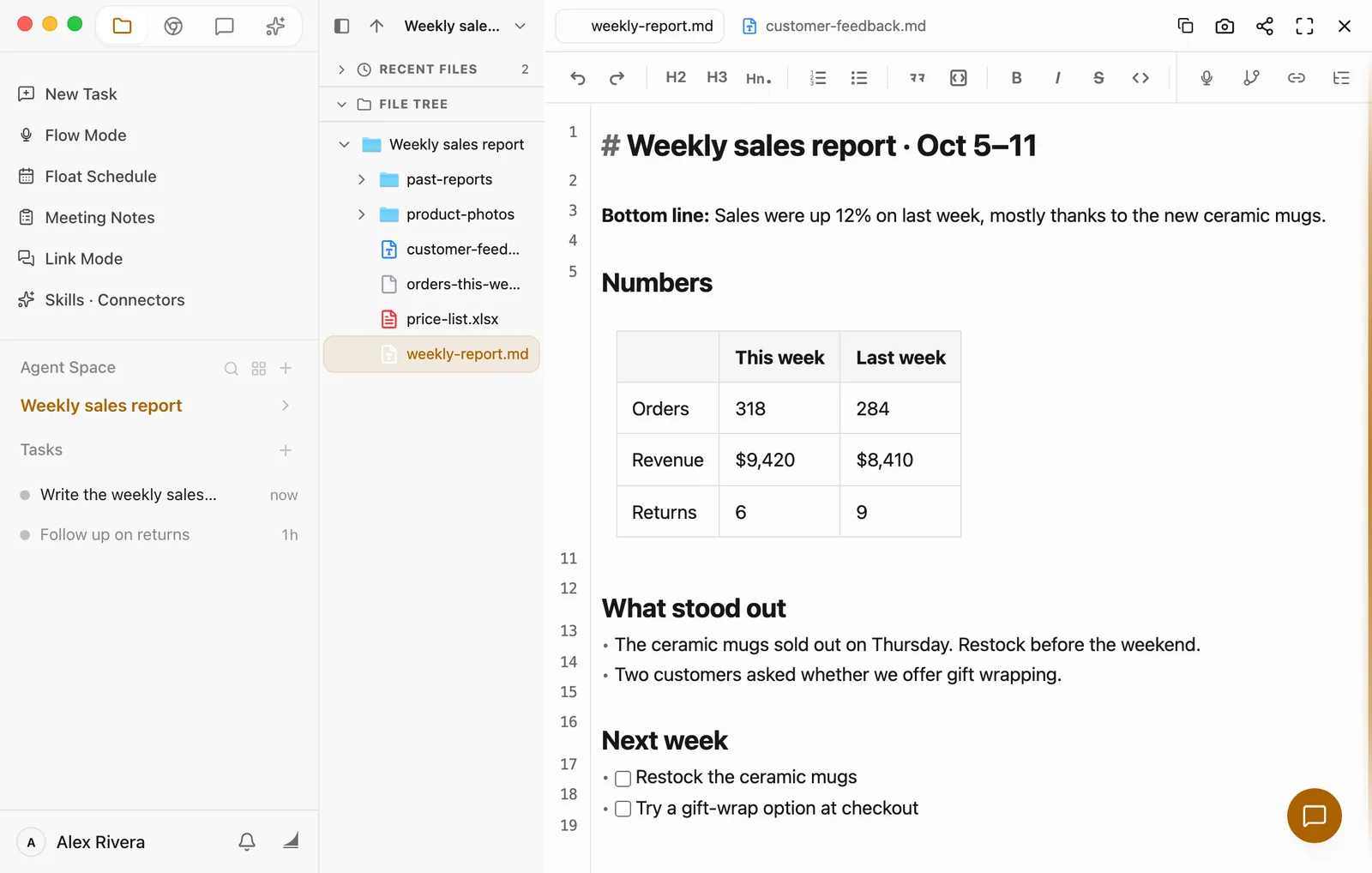Check the Restock the ceramic mugs checkbox
The image size is (1372, 873).
pyautogui.click(x=623, y=778)
